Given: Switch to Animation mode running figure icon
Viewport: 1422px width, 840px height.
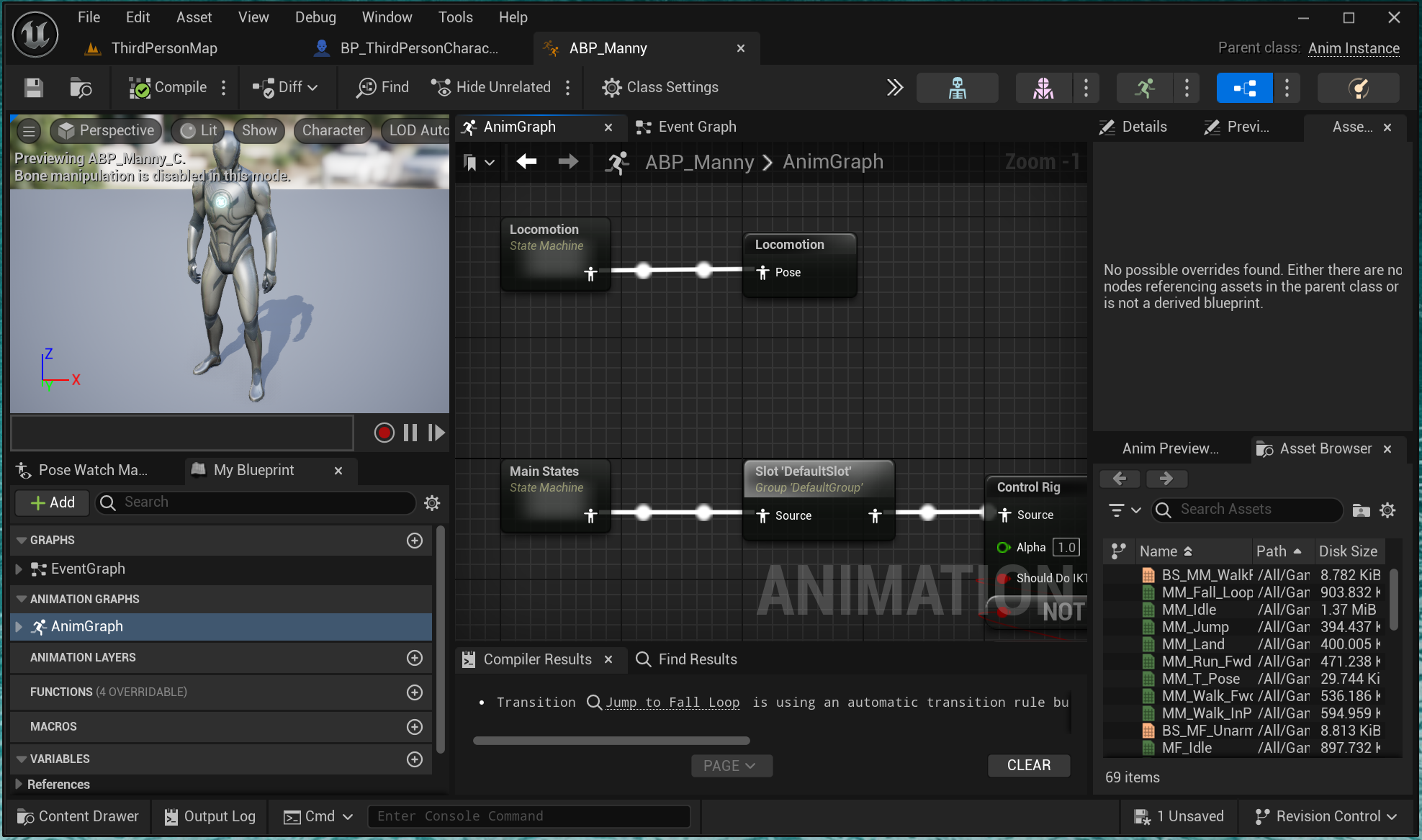Looking at the screenshot, I should coord(1144,88).
